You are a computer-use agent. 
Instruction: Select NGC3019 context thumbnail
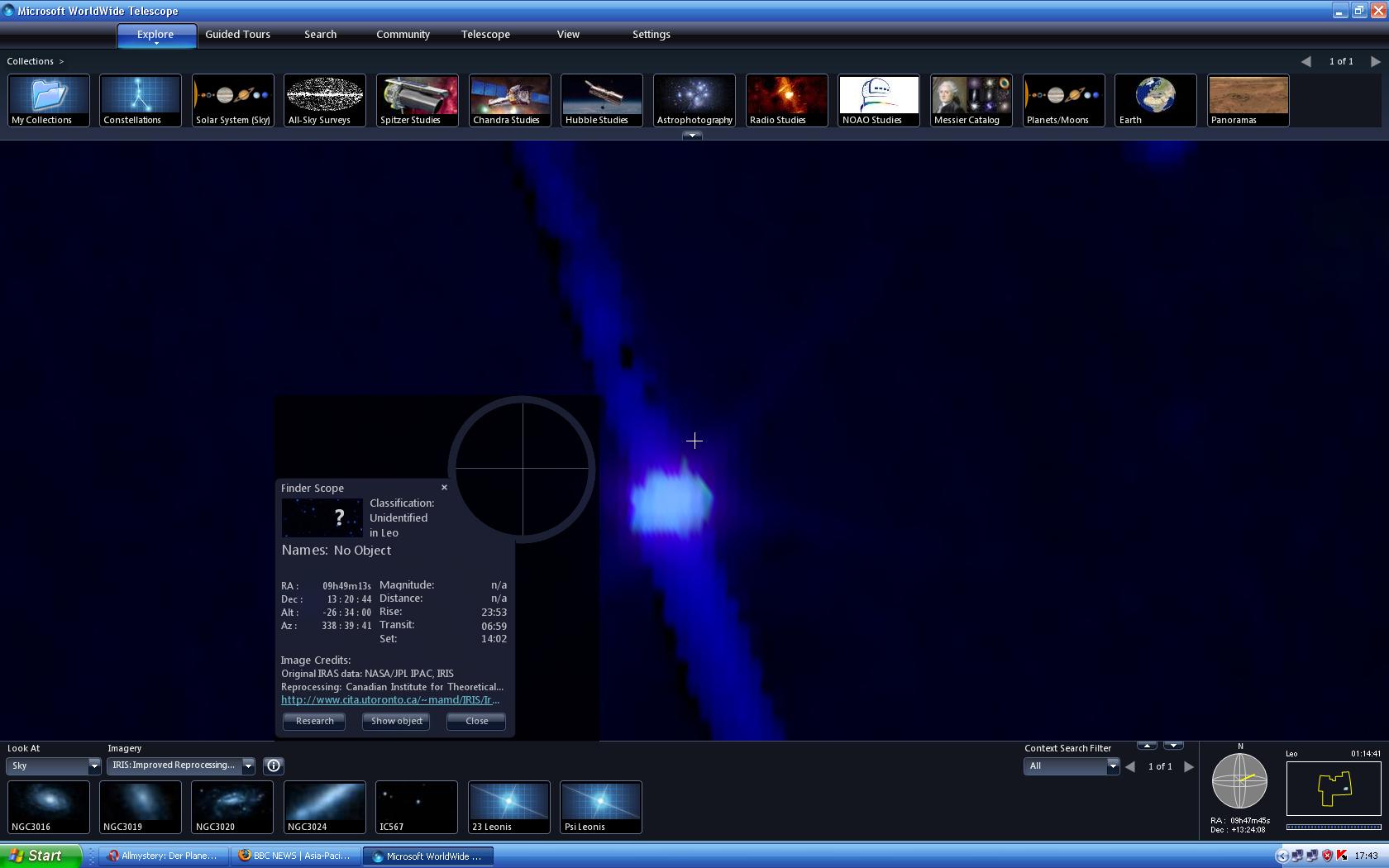(141, 807)
